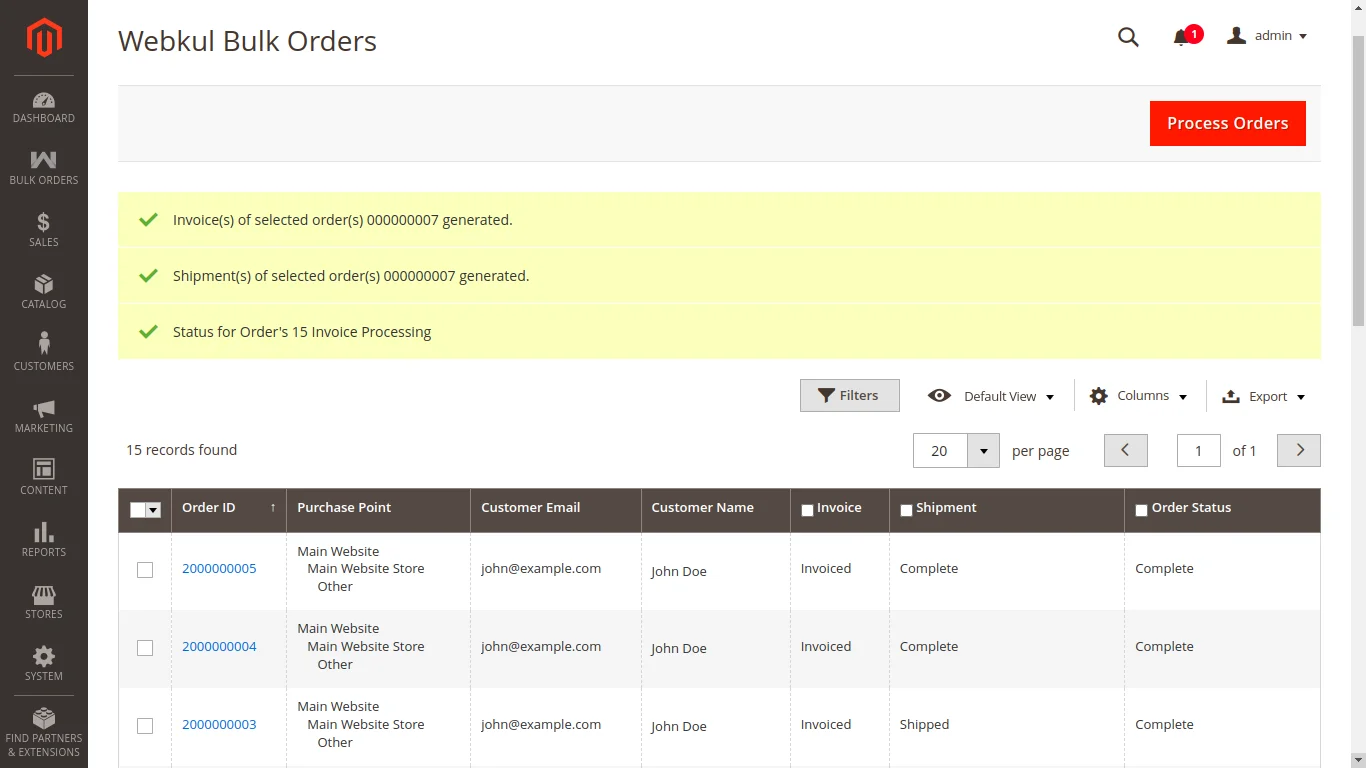Tick the checkbox for order 2000000005
This screenshot has width=1366, height=768.
coord(144,569)
